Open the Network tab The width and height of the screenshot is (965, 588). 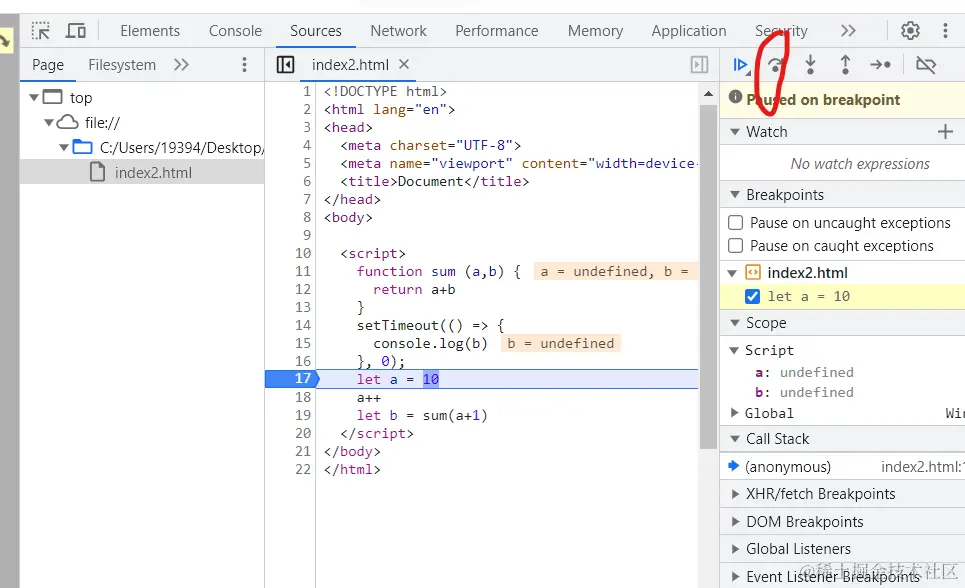[x=398, y=31]
